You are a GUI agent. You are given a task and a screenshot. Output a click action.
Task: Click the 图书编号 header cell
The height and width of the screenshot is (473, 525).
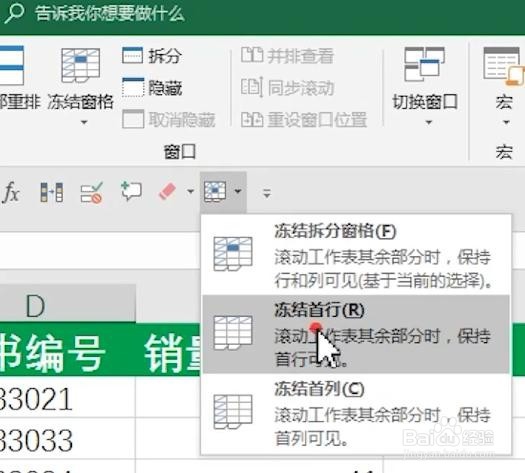pos(67,350)
